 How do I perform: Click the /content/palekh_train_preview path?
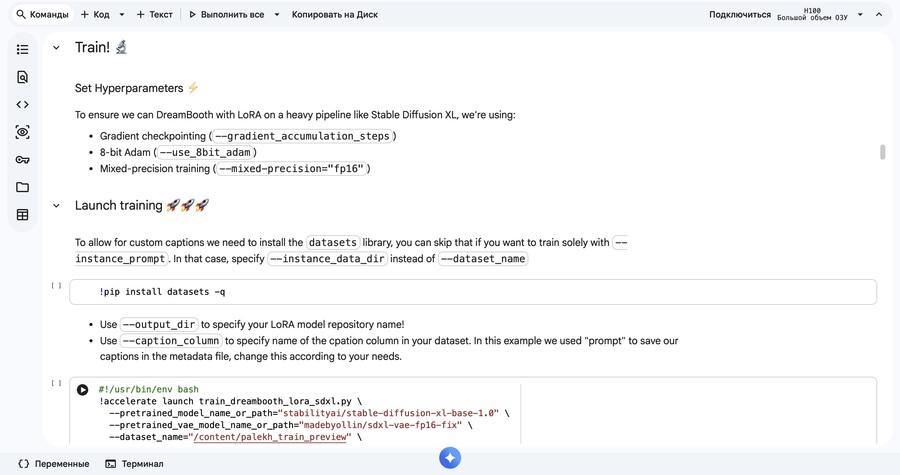(x=270, y=437)
